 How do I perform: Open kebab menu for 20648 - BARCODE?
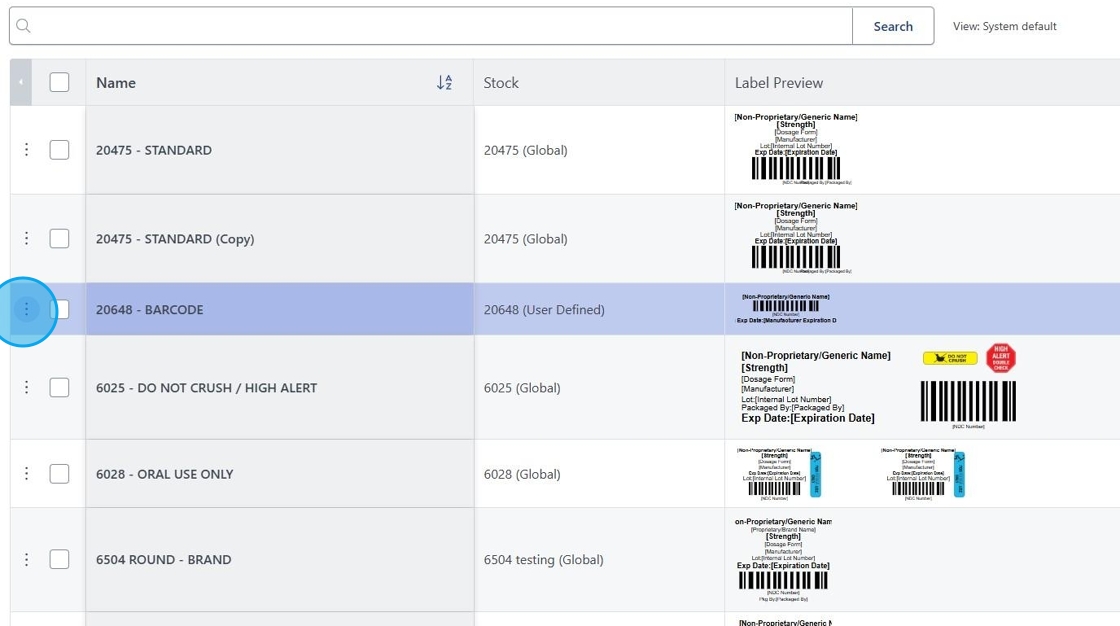coord(26,309)
